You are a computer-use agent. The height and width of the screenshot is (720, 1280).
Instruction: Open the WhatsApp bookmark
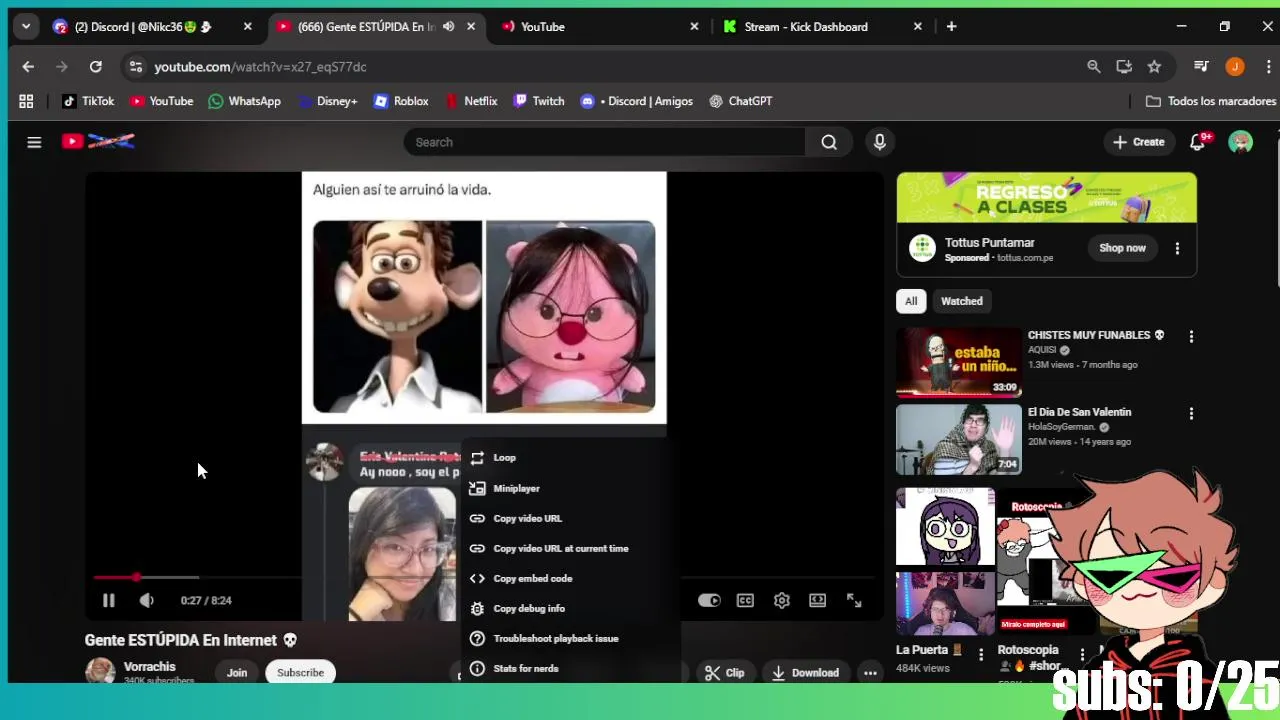245,101
